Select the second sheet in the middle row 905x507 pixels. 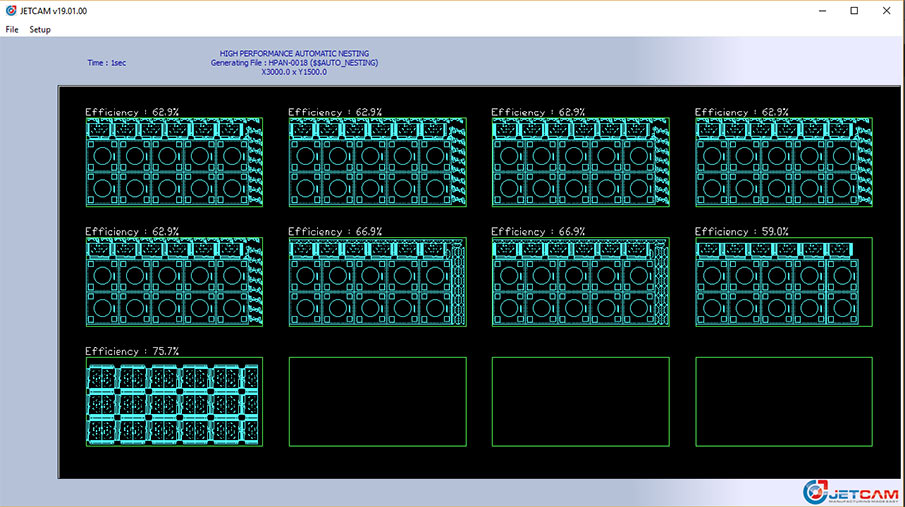click(x=377, y=282)
